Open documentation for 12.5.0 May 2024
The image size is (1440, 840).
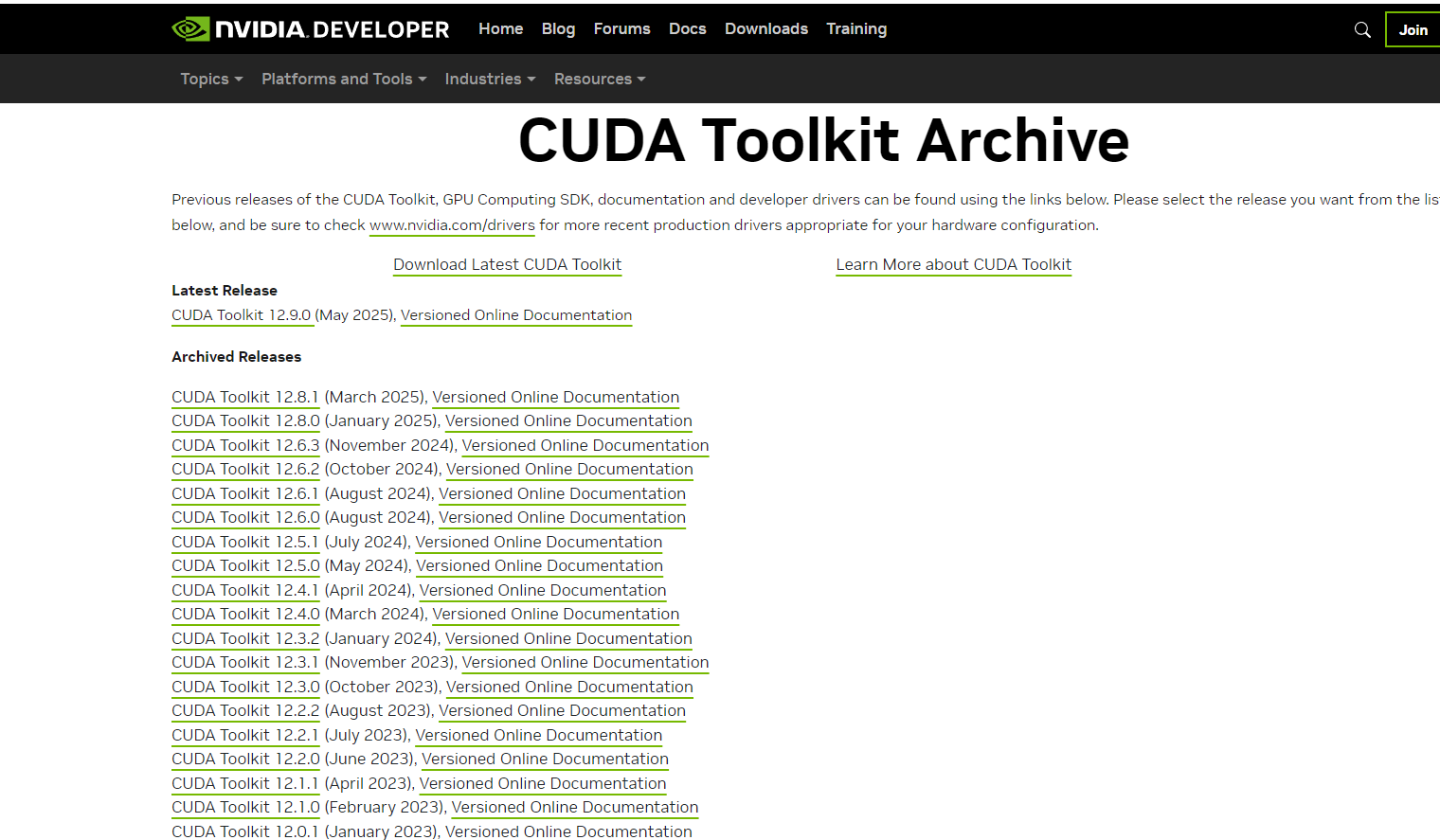click(x=539, y=565)
